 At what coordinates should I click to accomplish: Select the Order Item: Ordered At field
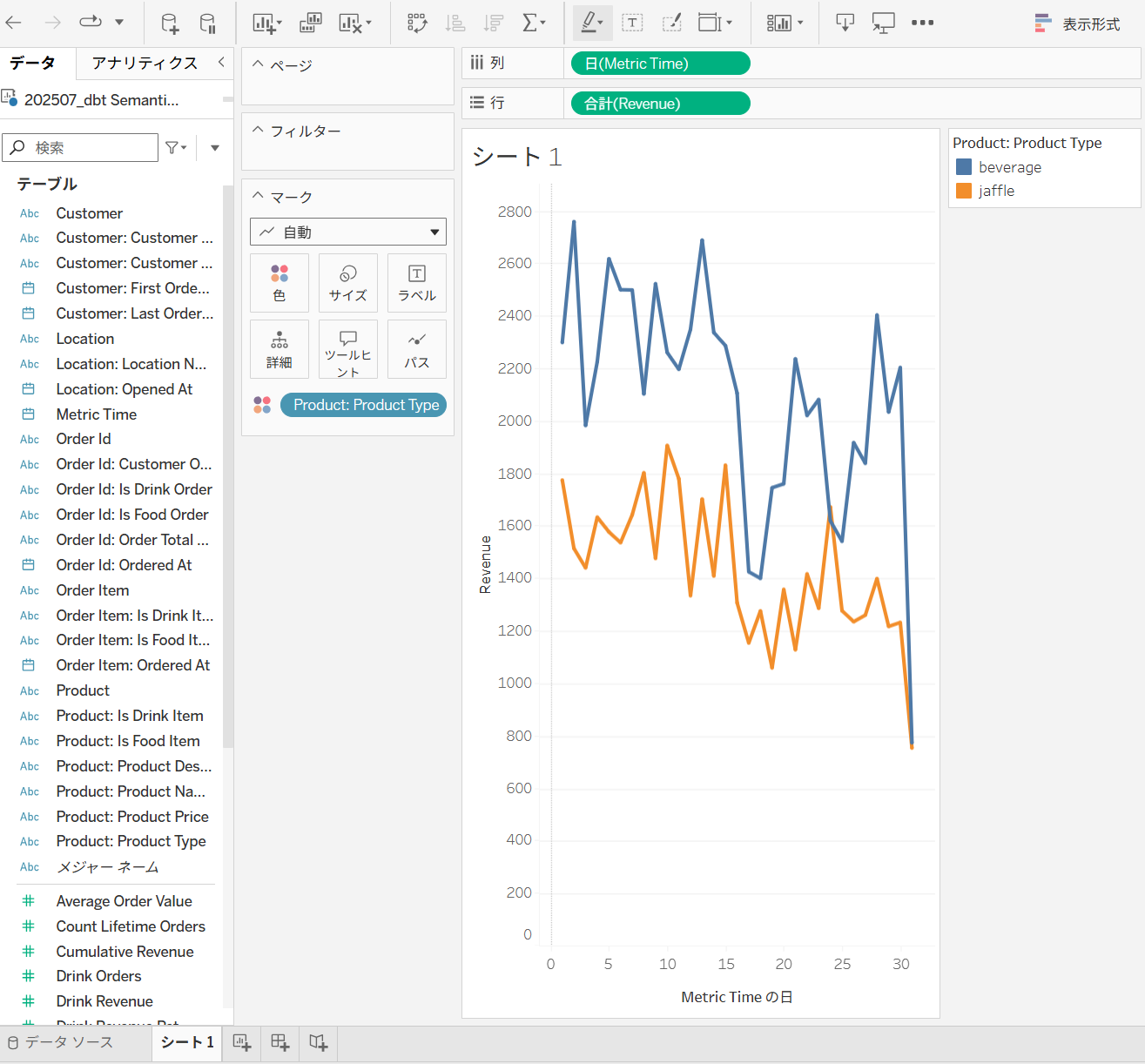[x=133, y=665]
